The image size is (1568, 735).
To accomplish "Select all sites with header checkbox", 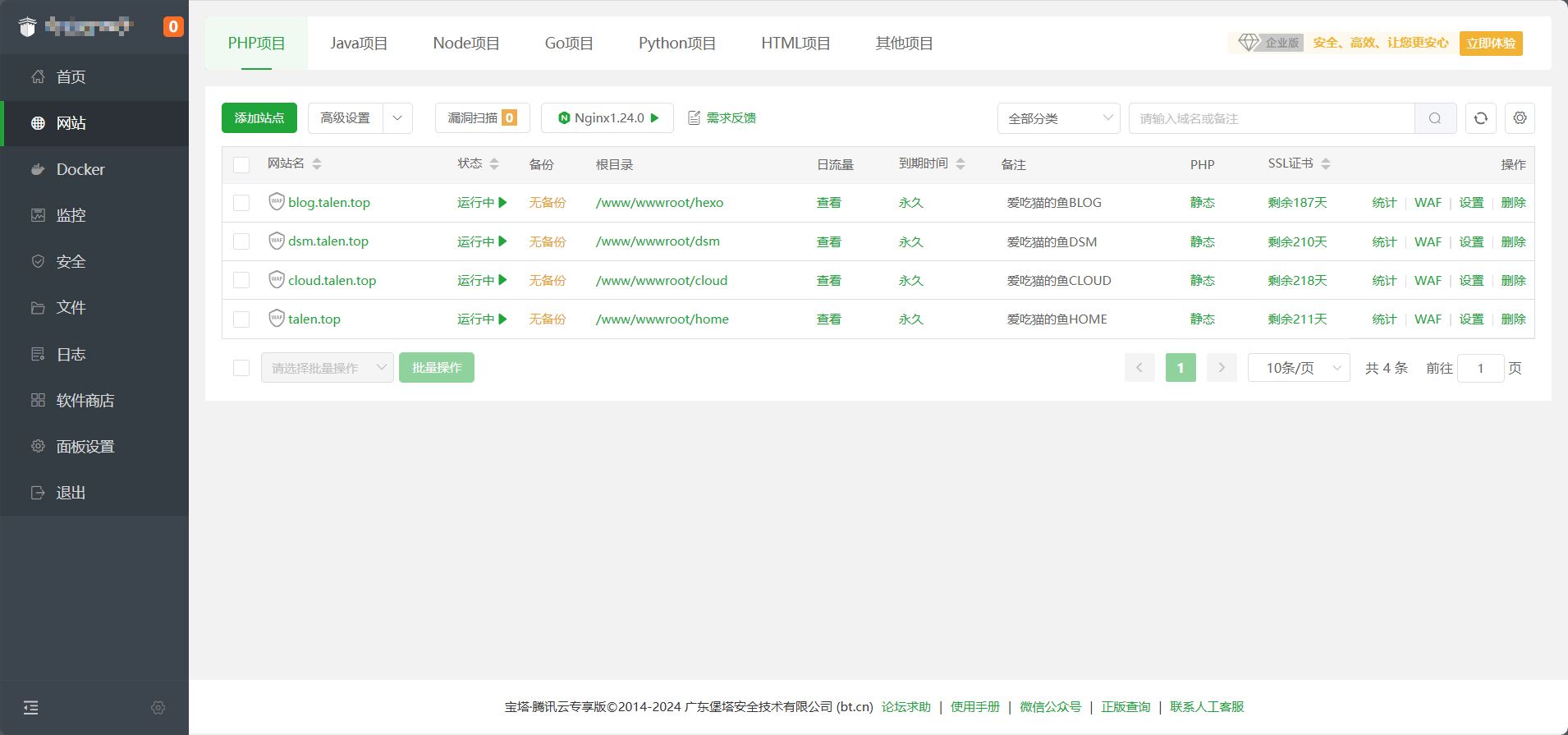I will pyautogui.click(x=241, y=165).
